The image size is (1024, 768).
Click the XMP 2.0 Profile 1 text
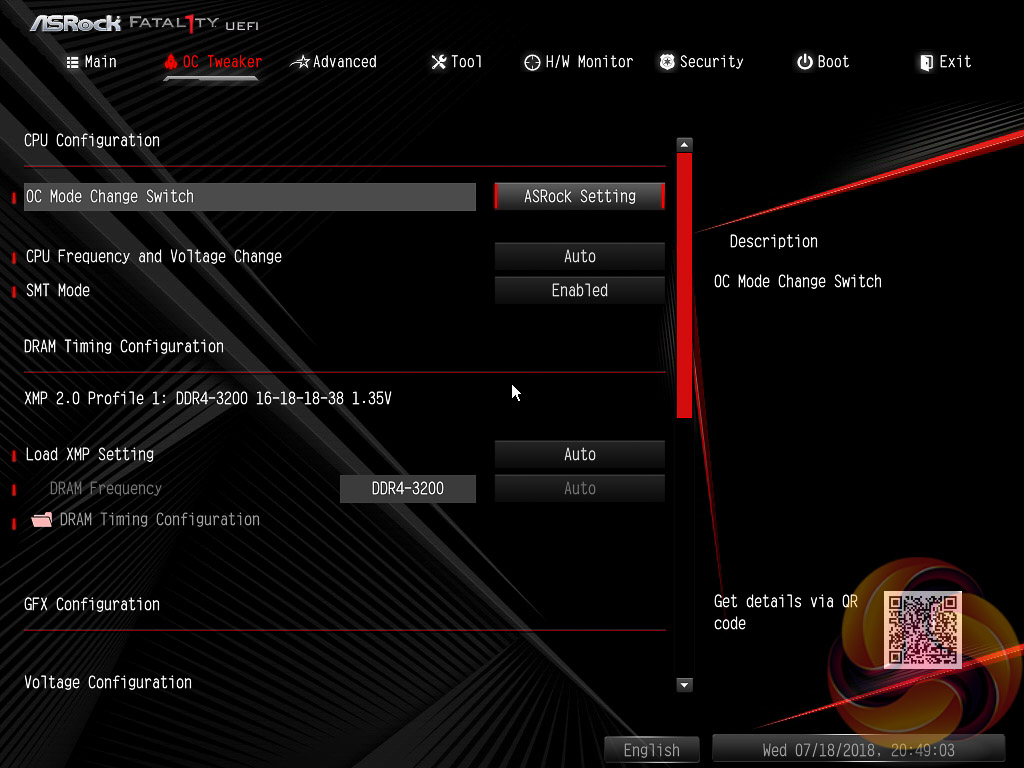pos(208,398)
